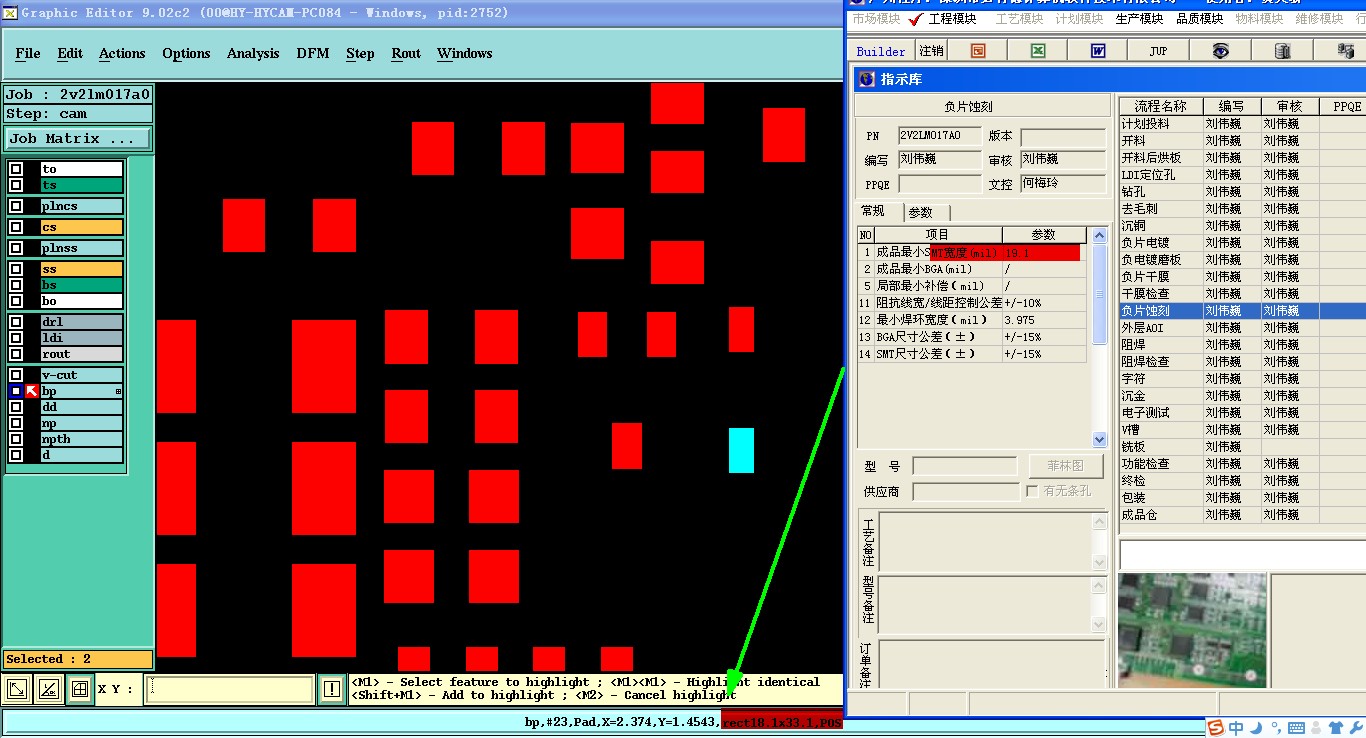Image resolution: width=1366 pixels, height=738 pixels.
Task: Select the 负片蚀刻 process row
Action: (x=1241, y=311)
